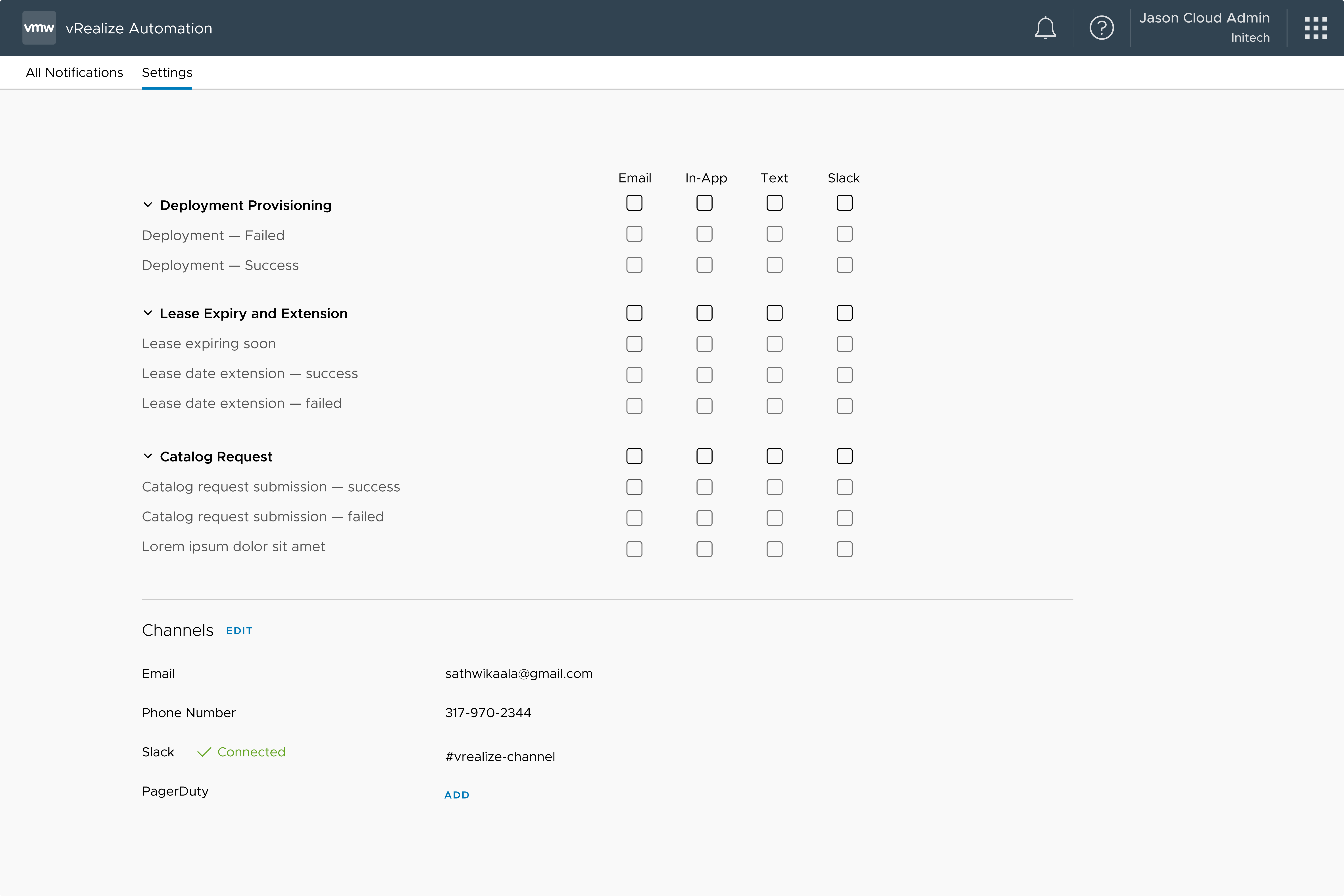Check Slack for Deployment Provisioning group

(x=845, y=203)
